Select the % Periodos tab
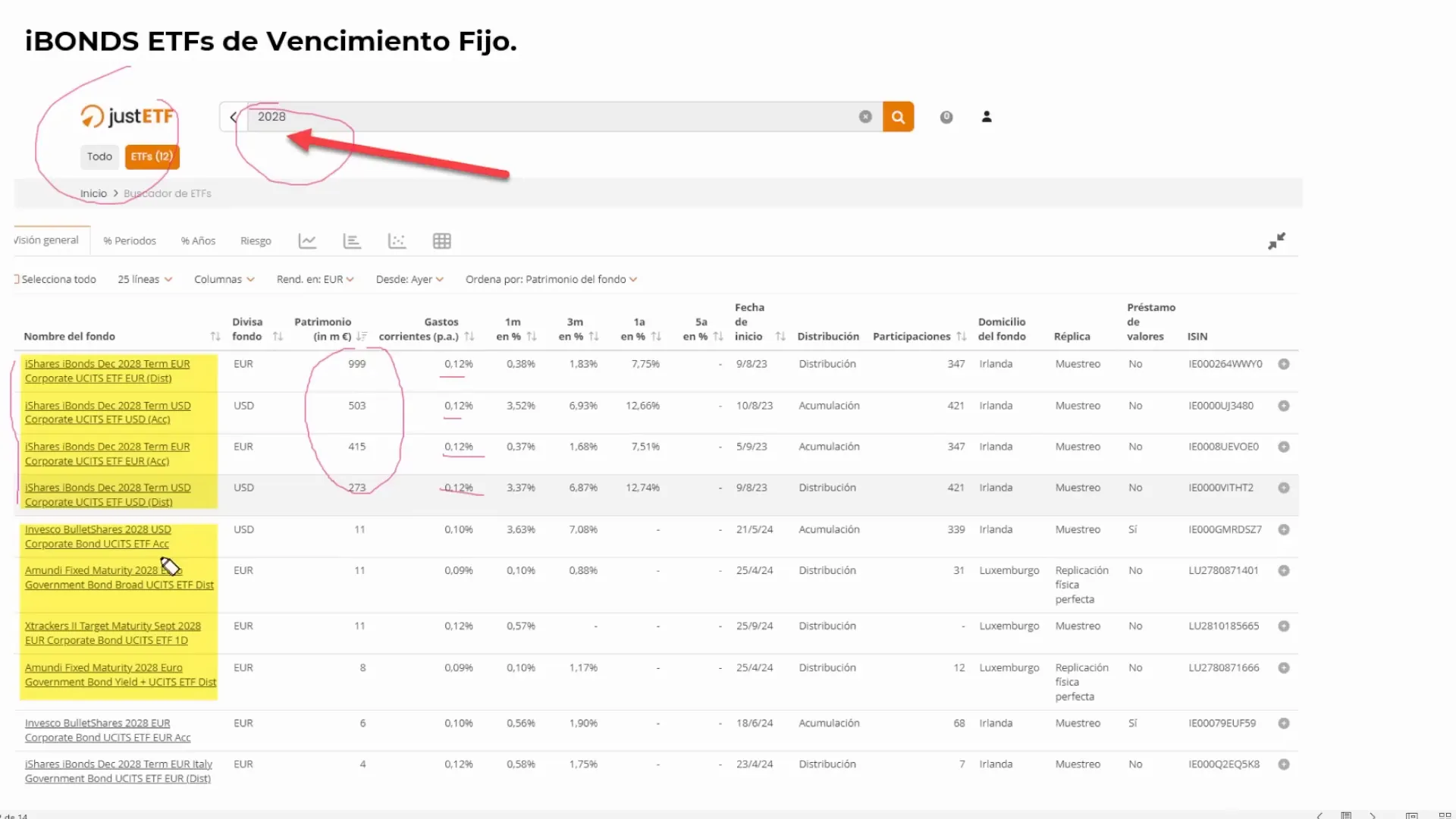 coord(130,241)
